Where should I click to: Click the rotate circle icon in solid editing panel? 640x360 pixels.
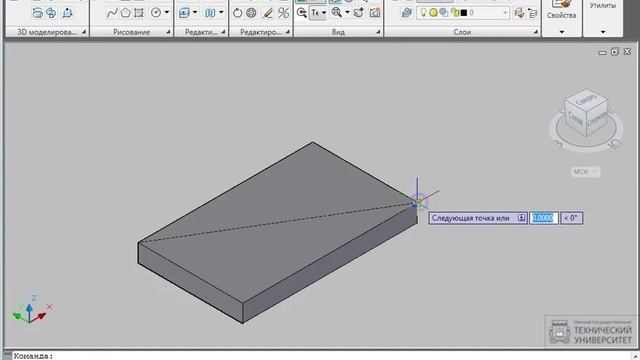click(238, 13)
